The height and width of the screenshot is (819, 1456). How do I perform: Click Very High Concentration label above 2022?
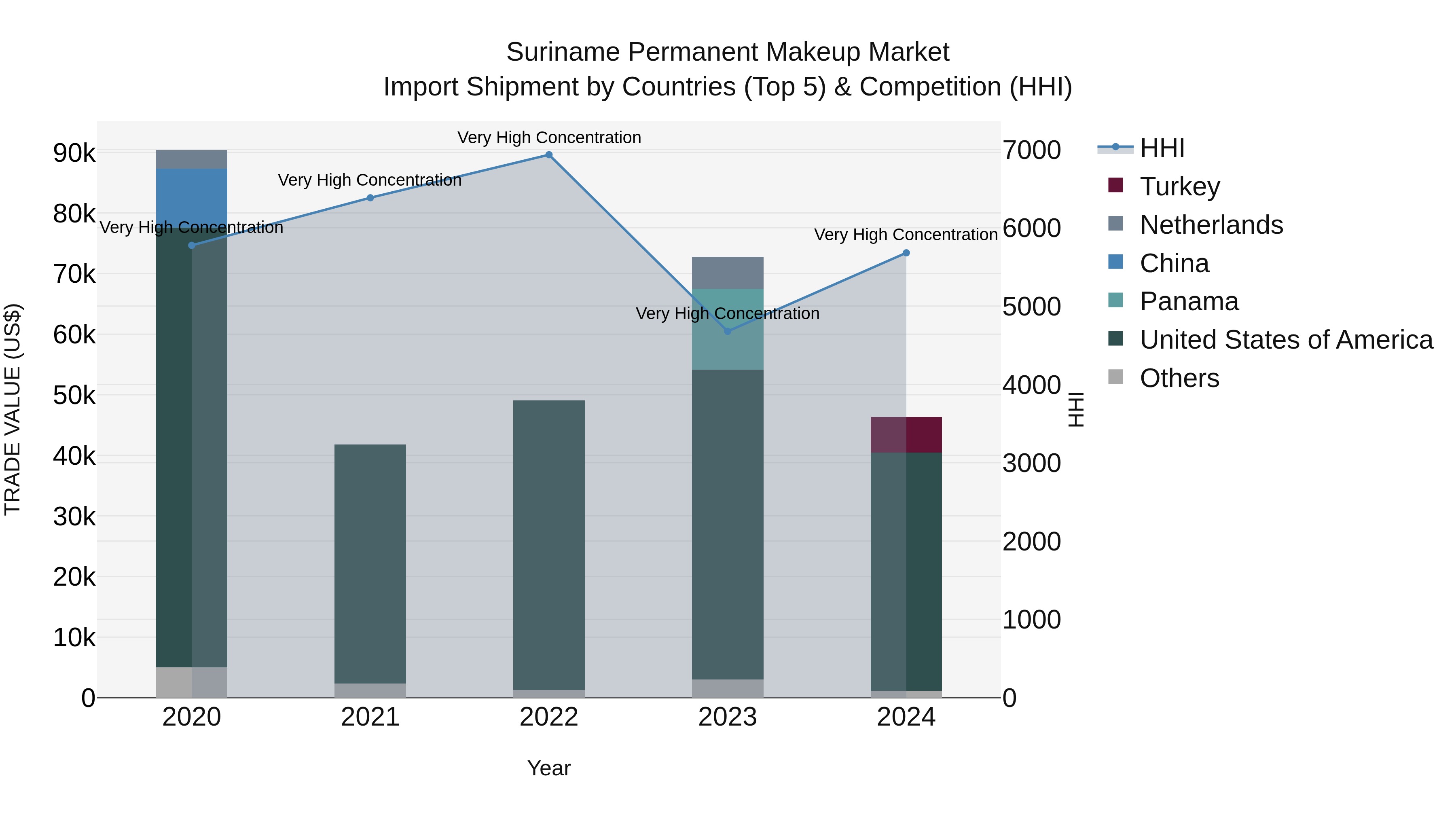pos(549,138)
